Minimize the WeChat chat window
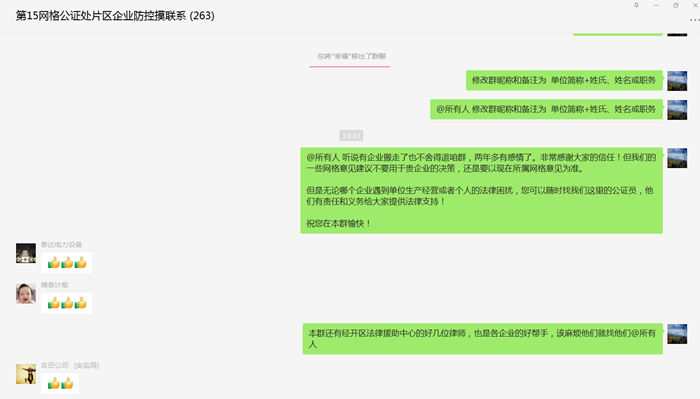This screenshot has height=399, width=700. 656,5
